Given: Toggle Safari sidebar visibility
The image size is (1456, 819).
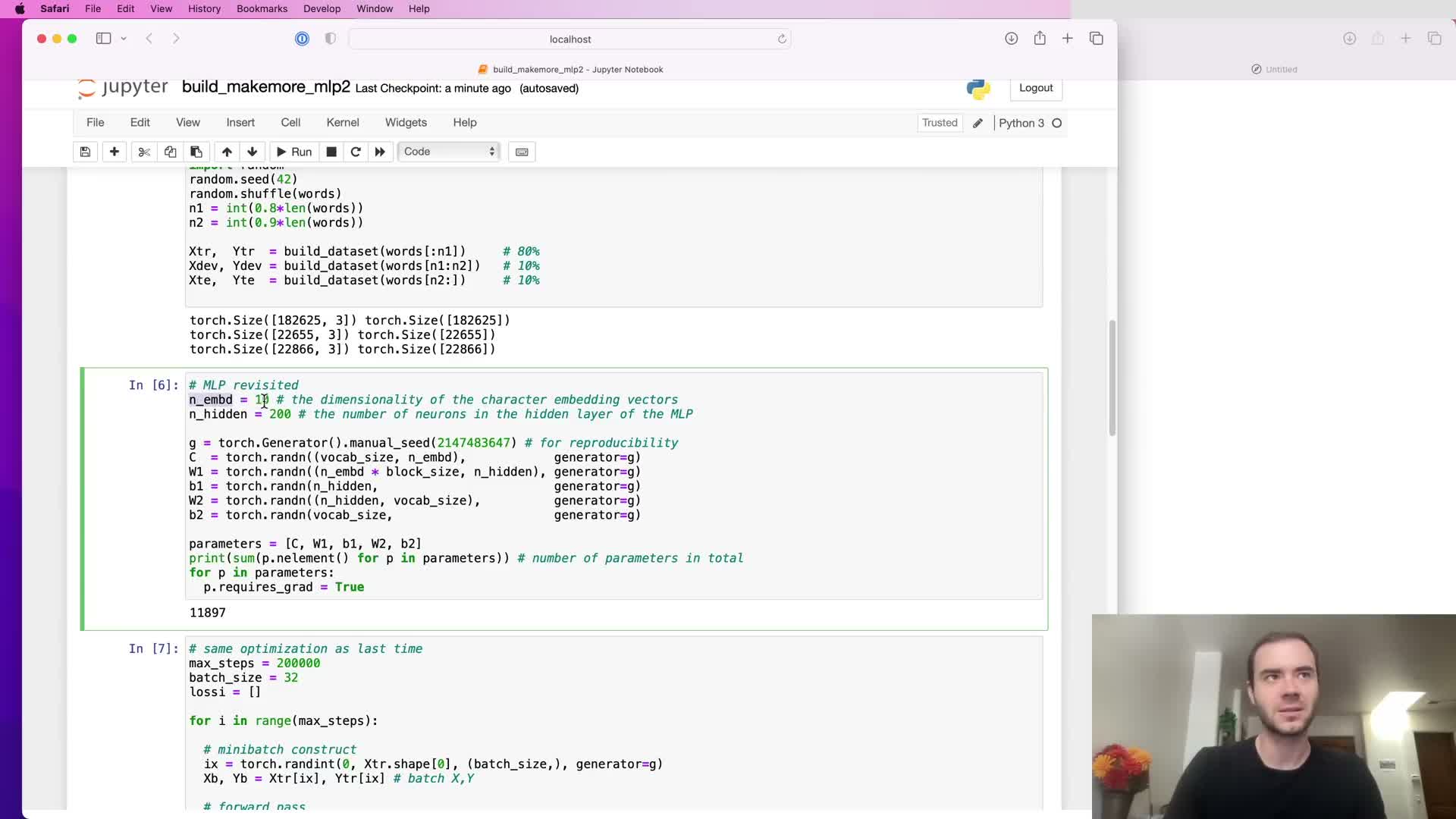Looking at the screenshot, I should point(104,39).
